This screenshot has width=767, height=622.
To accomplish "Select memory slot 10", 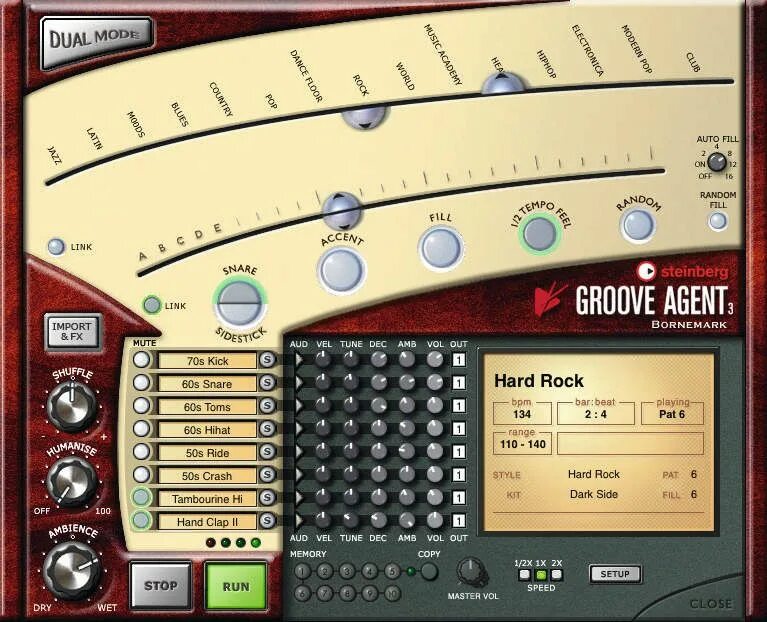I will (x=392, y=594).
